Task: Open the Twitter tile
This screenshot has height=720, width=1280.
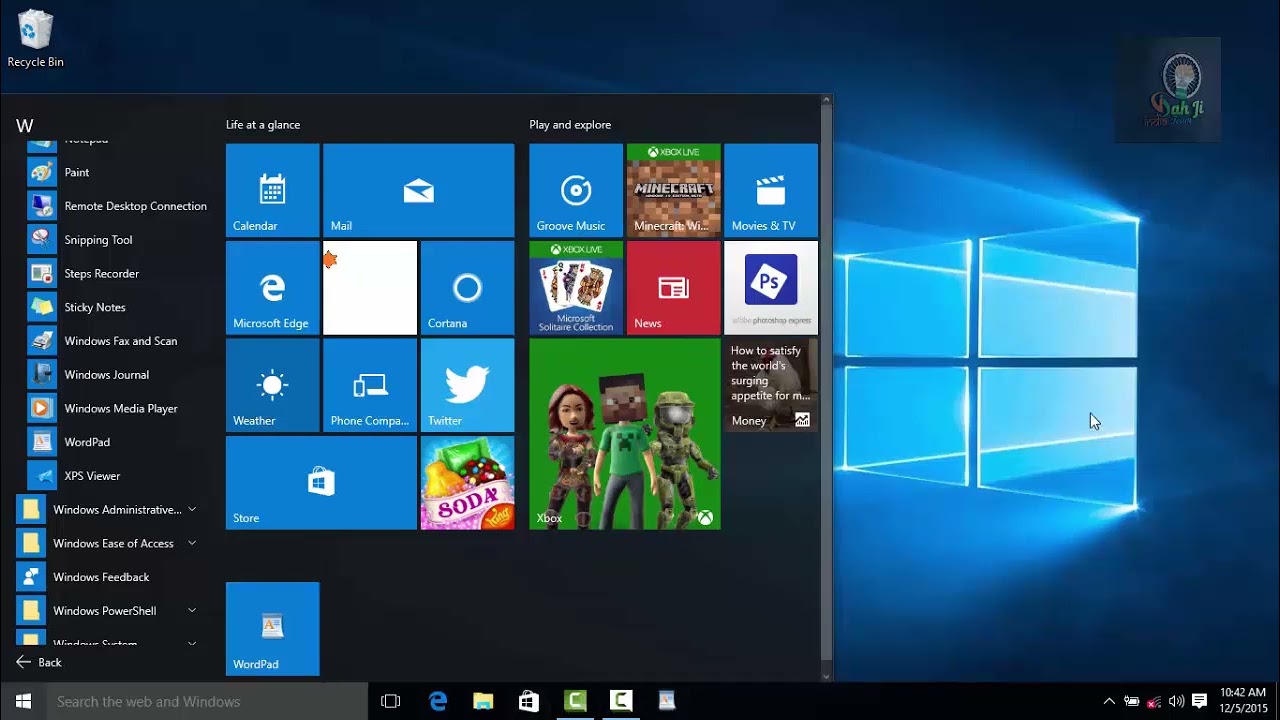Action: 467,385
